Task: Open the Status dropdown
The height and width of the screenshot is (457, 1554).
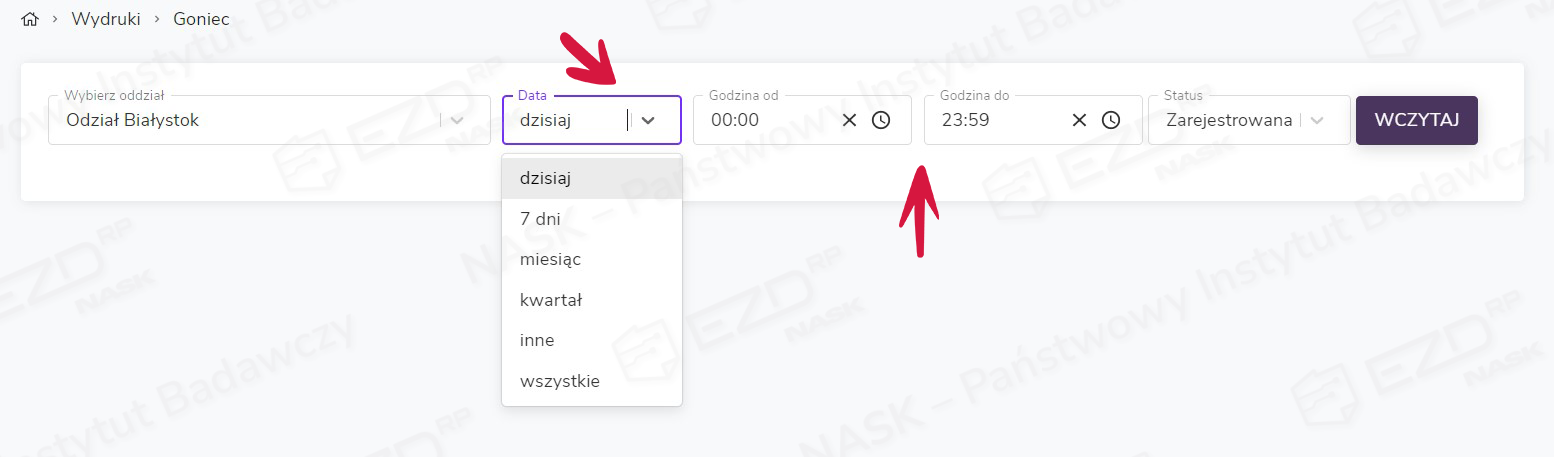Action: coord(1317,120)
